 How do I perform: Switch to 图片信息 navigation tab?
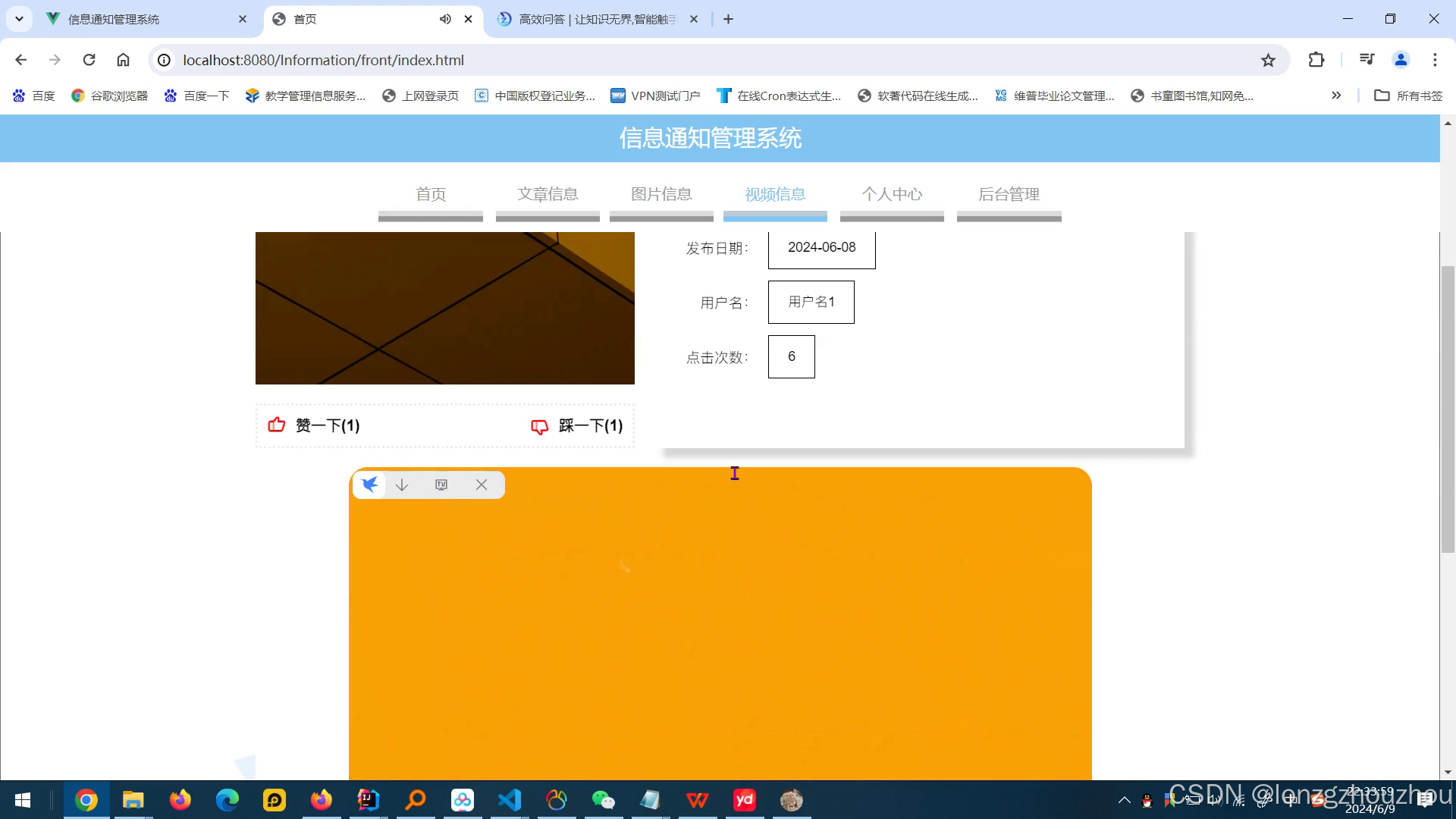pyautogui.click(x=661, y=194)
